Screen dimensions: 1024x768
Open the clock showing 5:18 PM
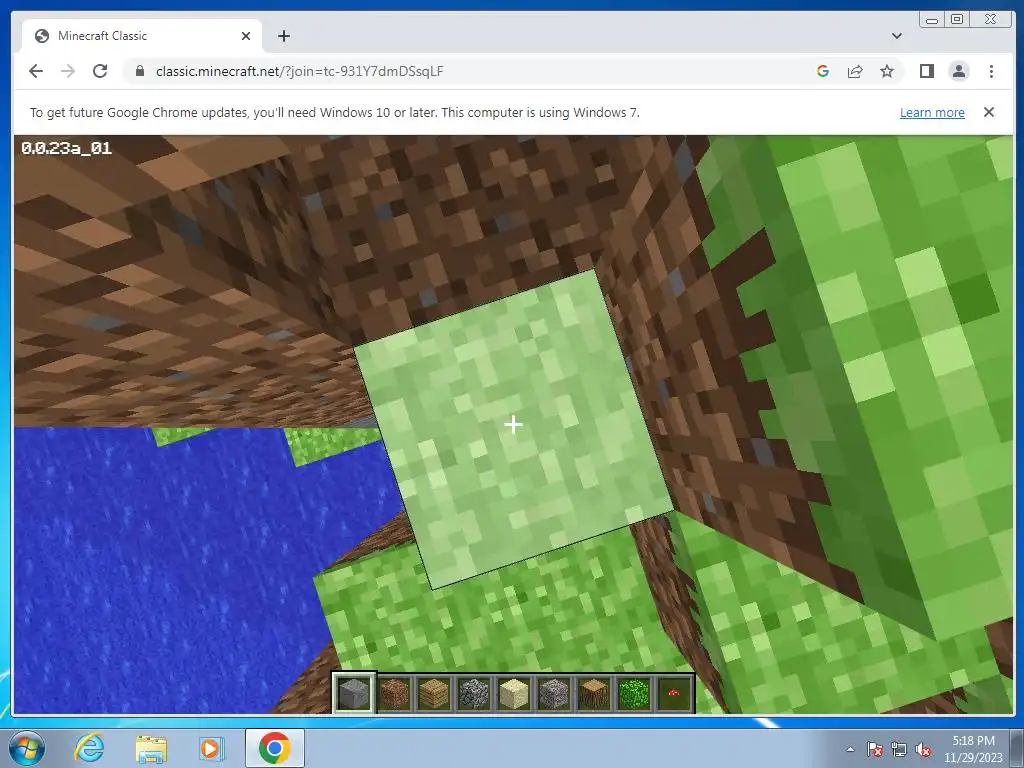click(x=973, y=749)
